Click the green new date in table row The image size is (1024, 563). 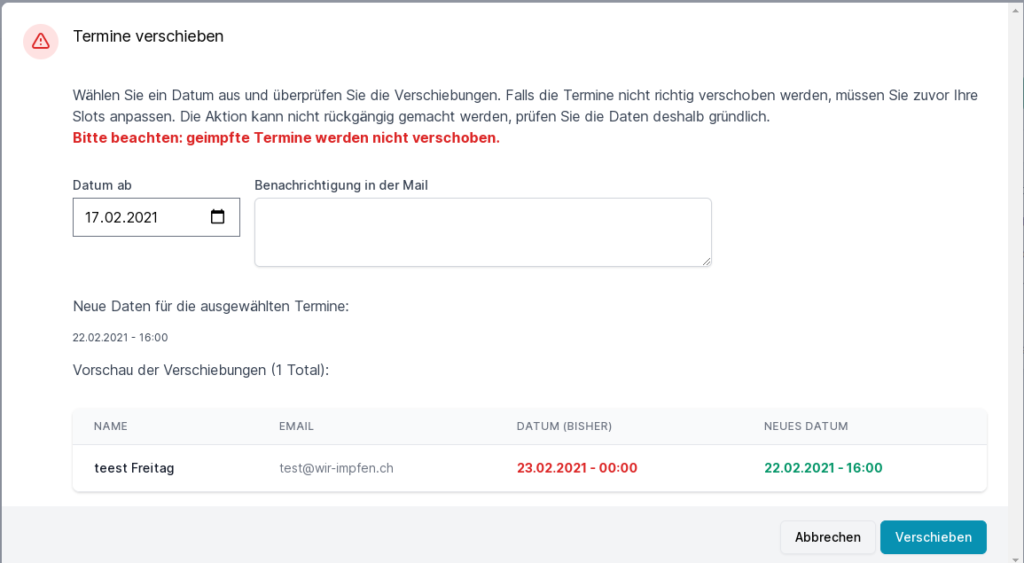pyautogui.click(x=823, y=468)
